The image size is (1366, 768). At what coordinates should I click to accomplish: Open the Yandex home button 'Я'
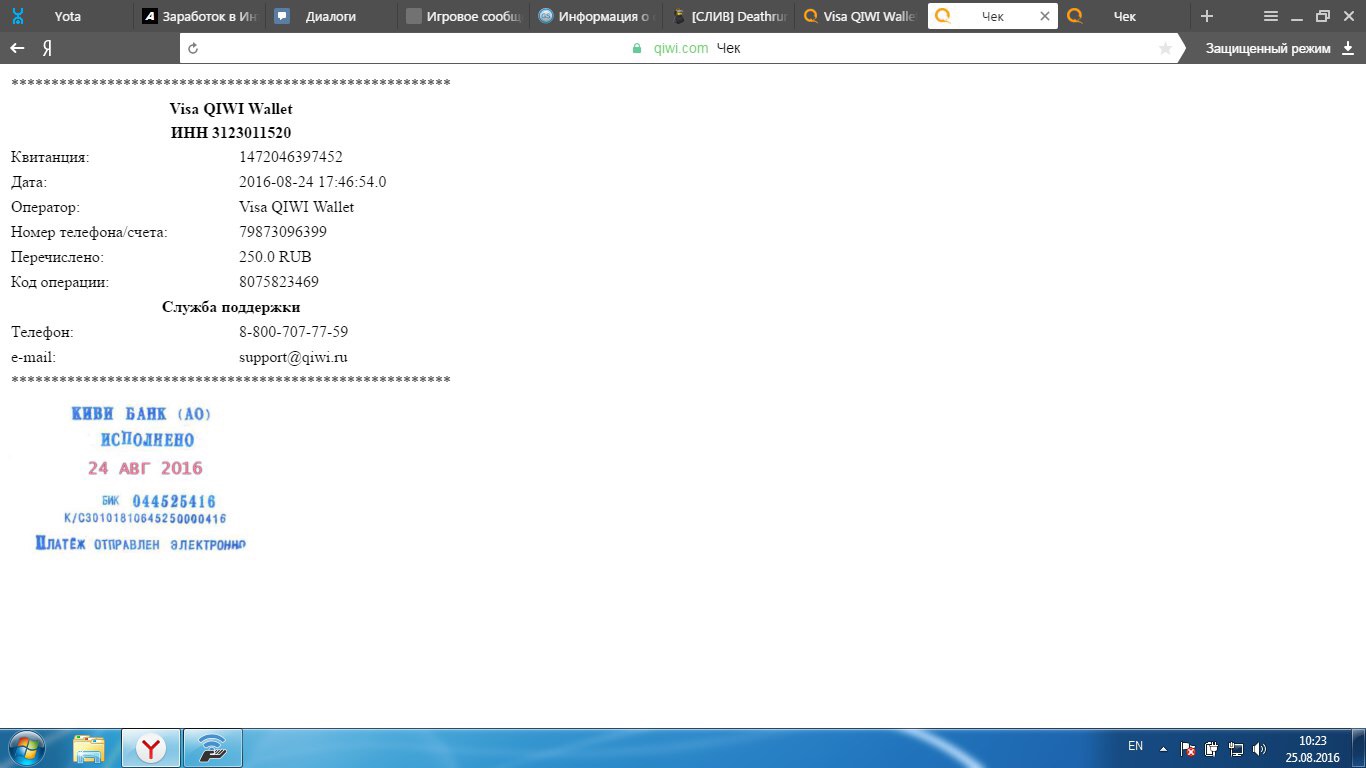pos(47,48)
